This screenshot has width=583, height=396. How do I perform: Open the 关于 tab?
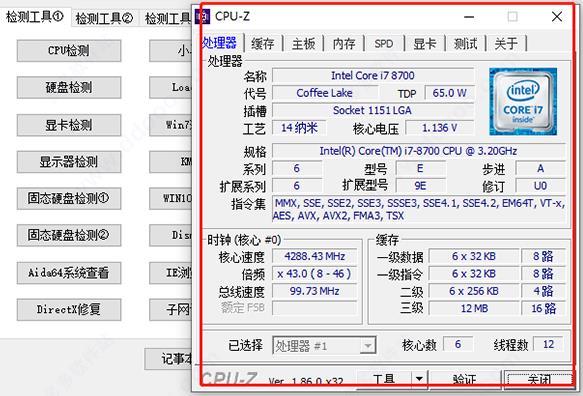click(x=506, y=44)
